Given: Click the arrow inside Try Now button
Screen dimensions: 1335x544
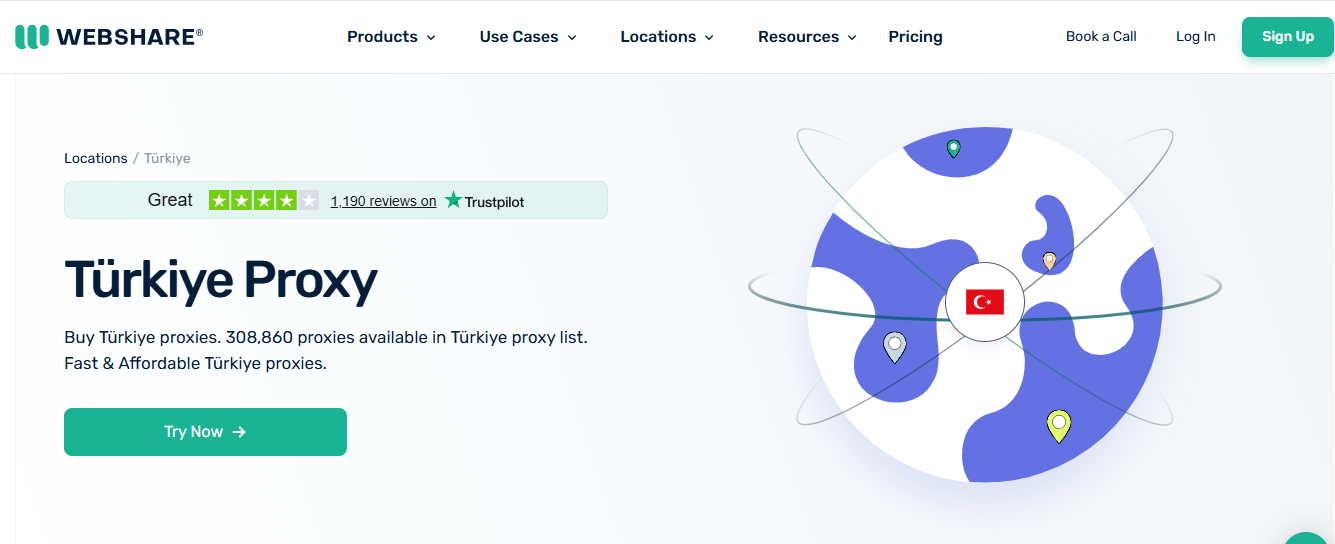Looking at the screenshot, I should coord(239,432).
